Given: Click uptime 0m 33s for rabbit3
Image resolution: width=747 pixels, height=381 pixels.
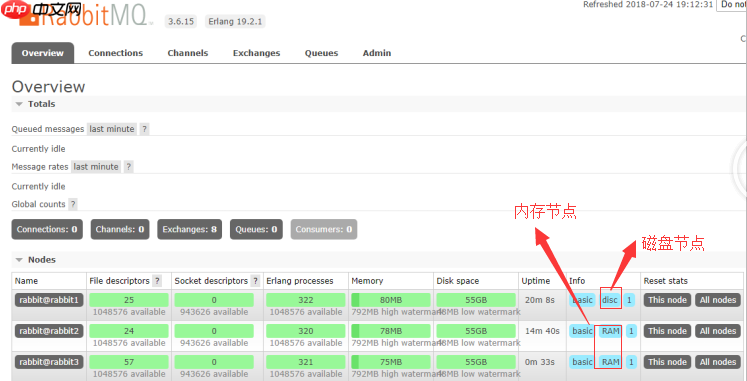Looking at the screenshot, I should (x=539, y=362).
